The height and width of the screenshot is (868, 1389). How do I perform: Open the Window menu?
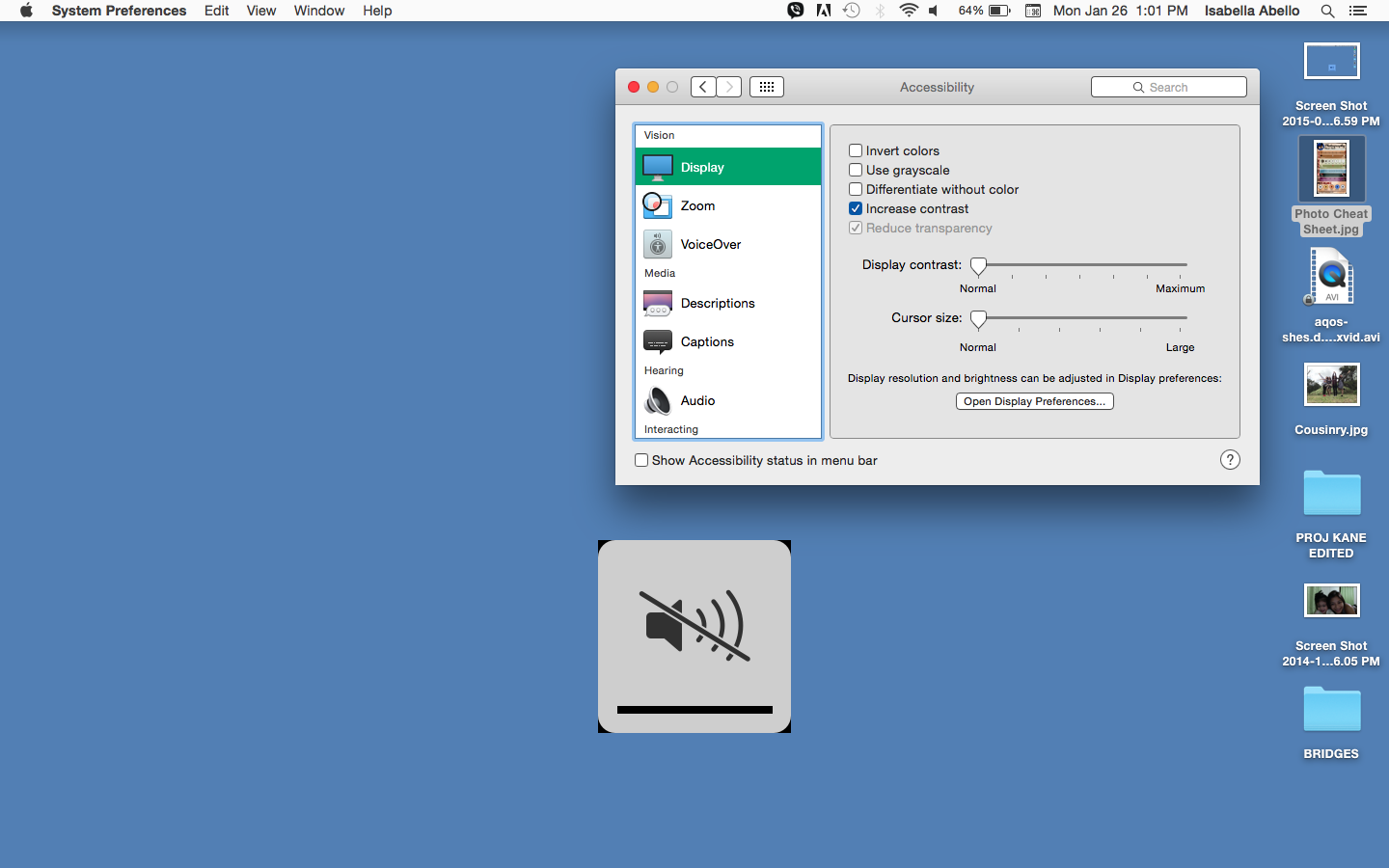click(x=318, y=11)
